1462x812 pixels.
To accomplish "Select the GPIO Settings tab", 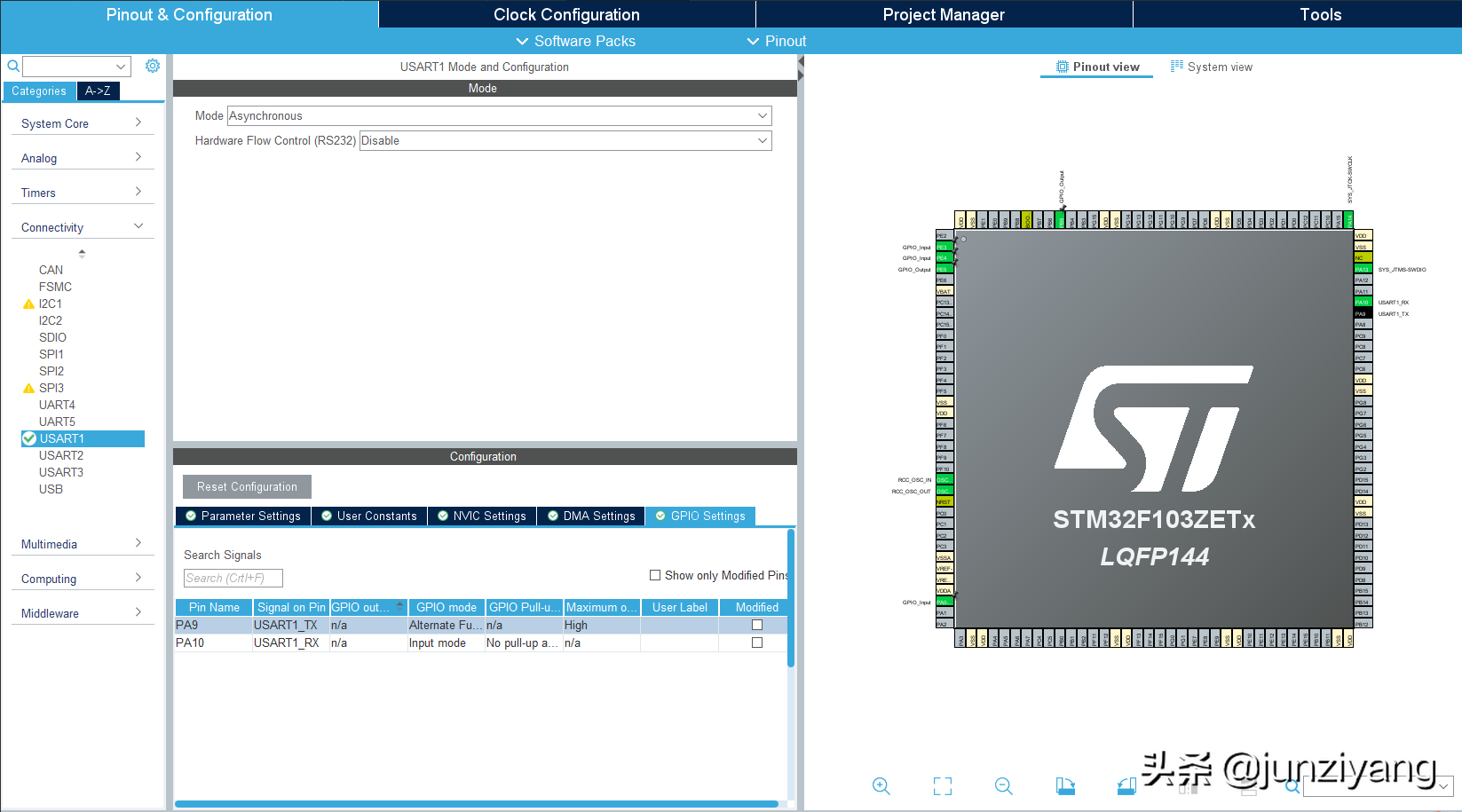I will click(x=700, y=516).
